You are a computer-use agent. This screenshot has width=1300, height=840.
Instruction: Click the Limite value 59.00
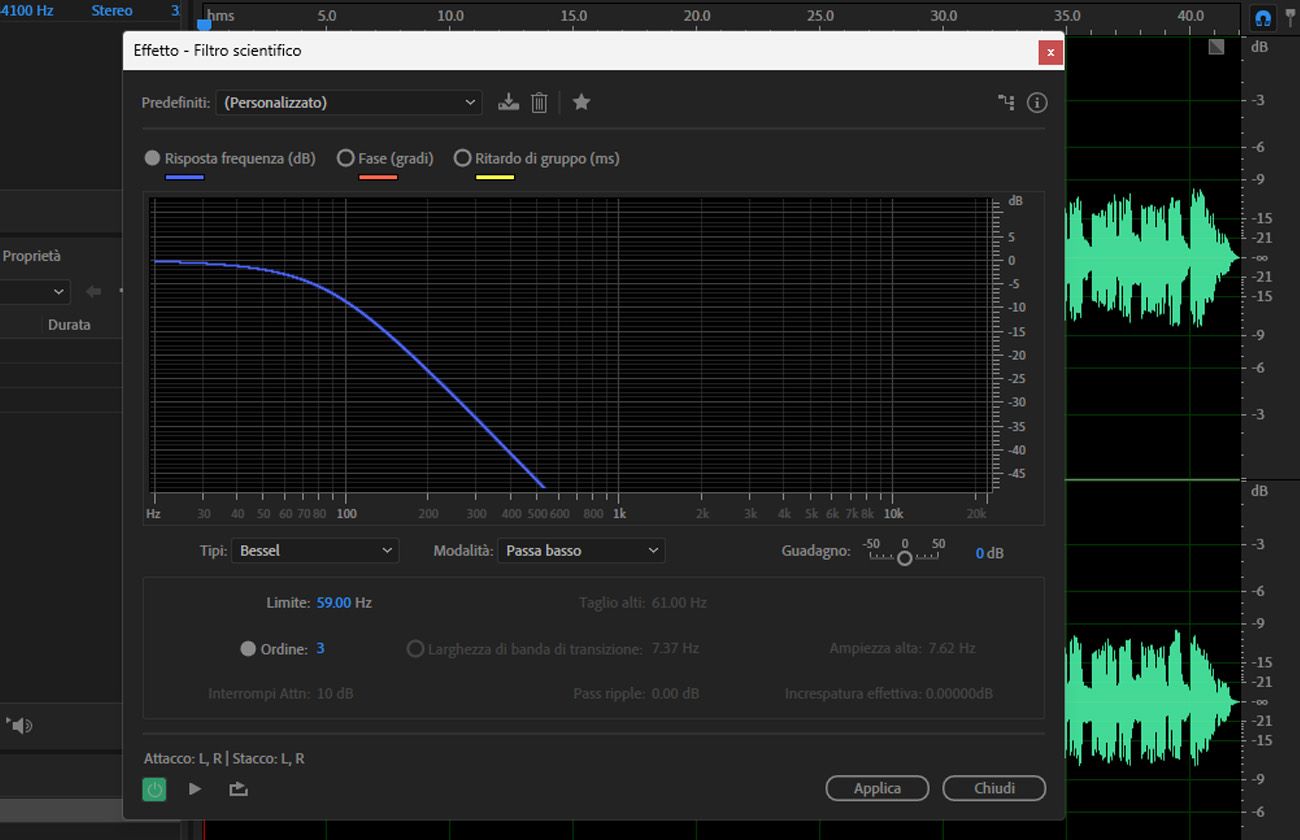[334, 603]
